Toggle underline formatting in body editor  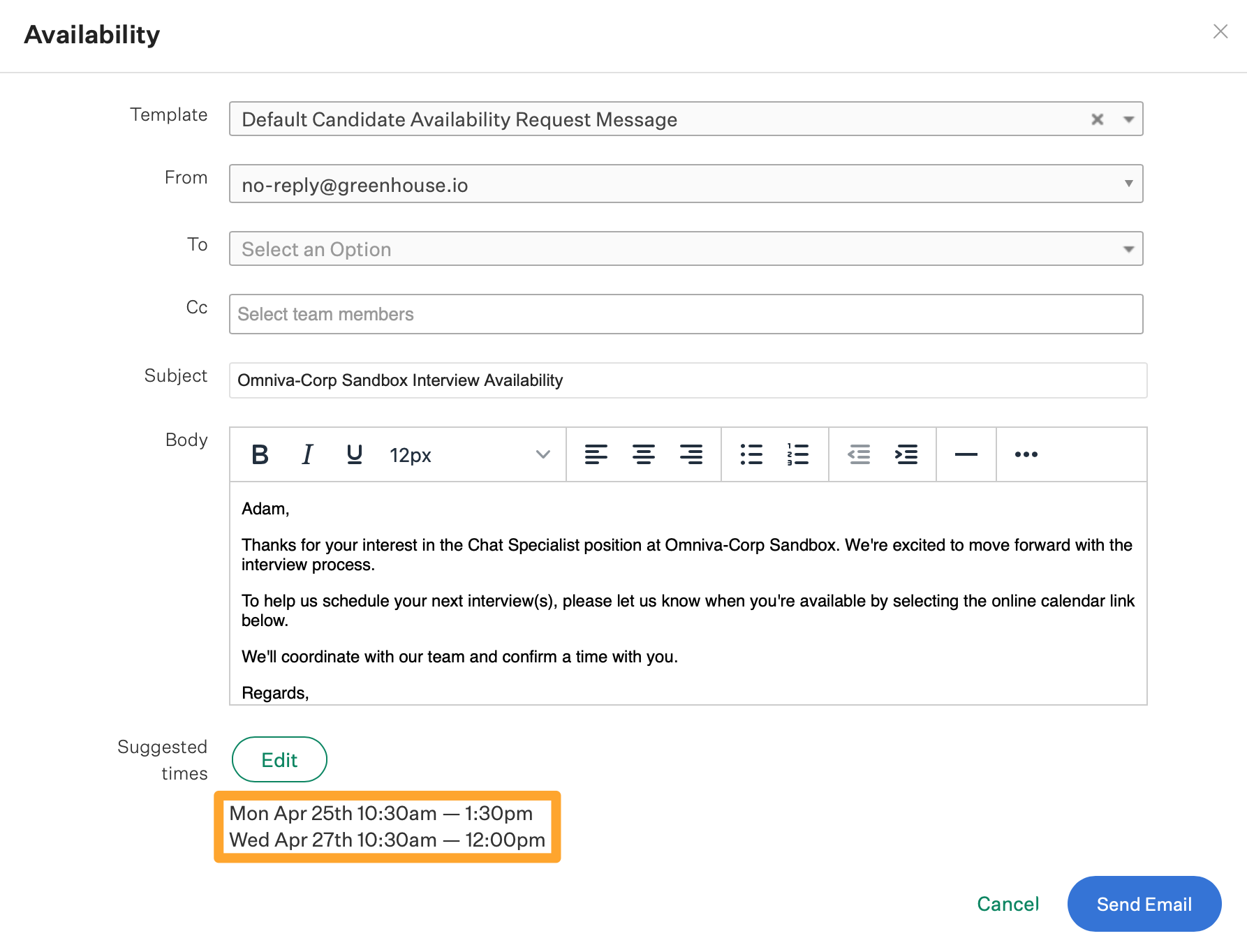coord(355,454)
